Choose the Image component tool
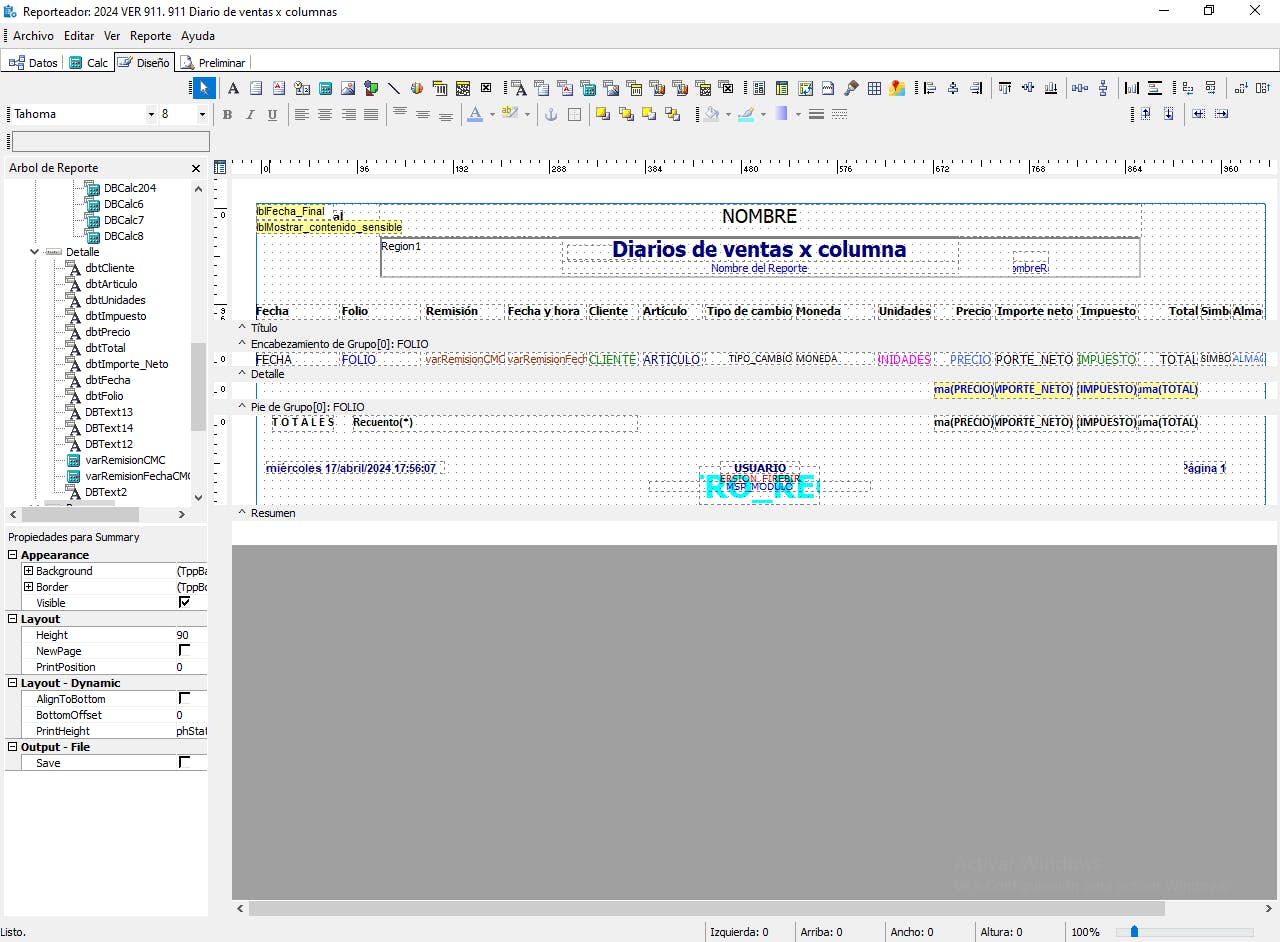1280x942 pixels. (x=348, y=88)
